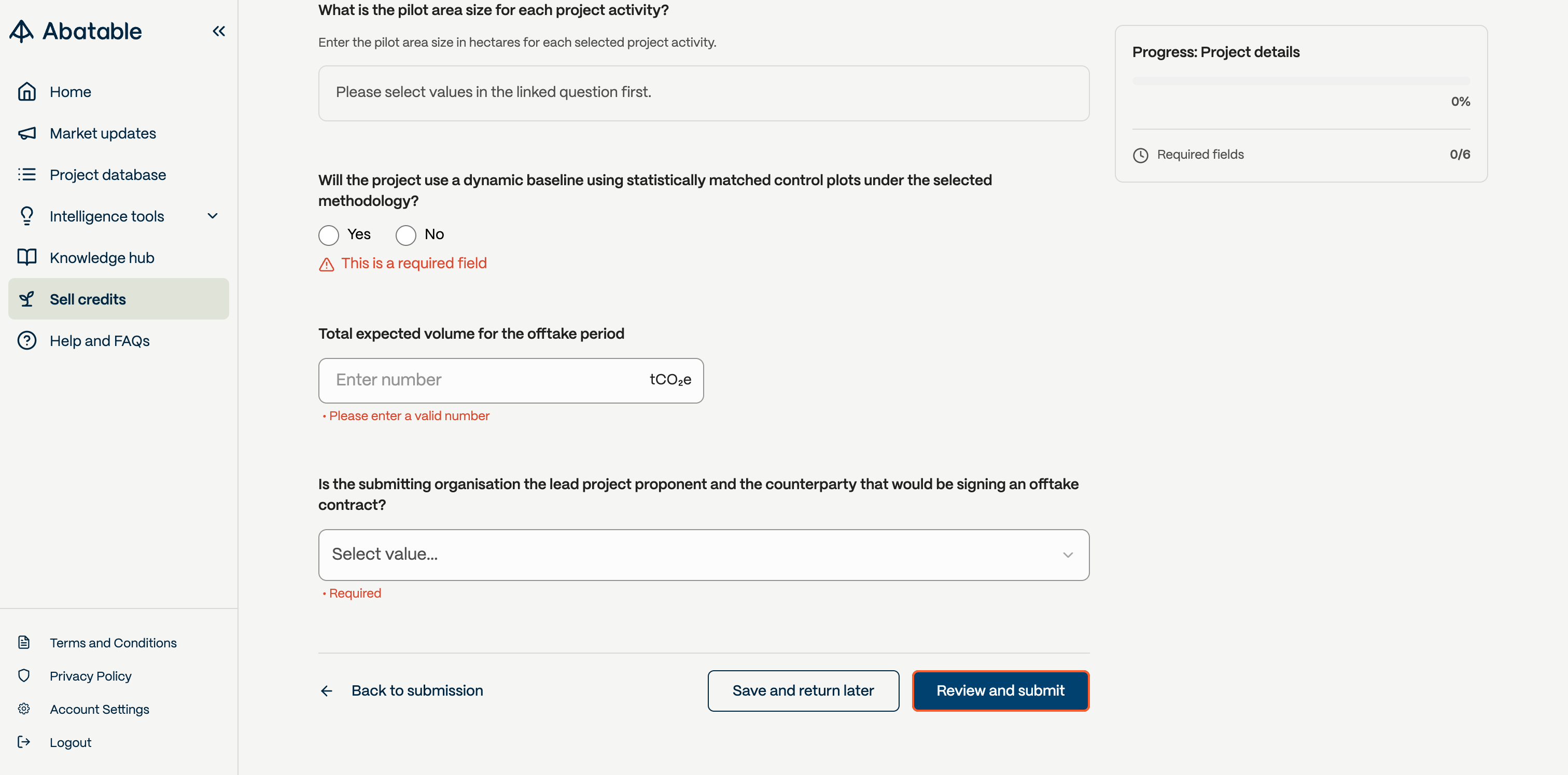1568x775 pixels.
Task: Click the Abatable logo icon
Action: coord(22,31)
